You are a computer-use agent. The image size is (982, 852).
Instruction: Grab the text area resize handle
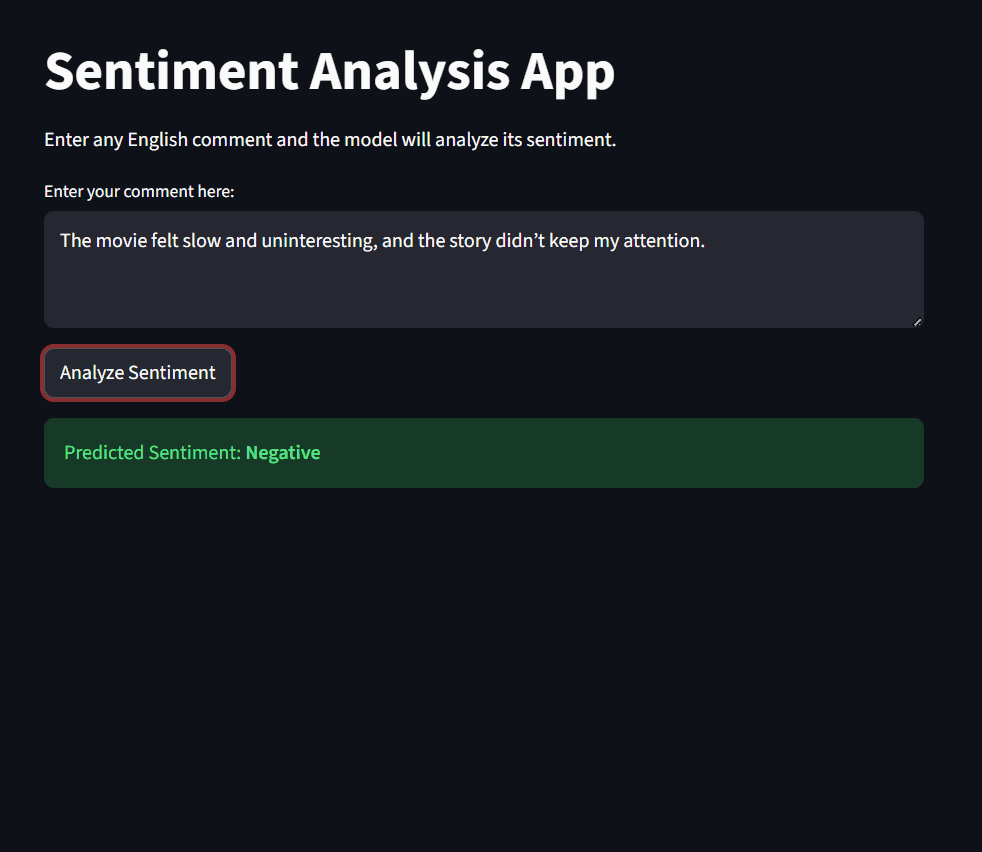(x=917, y=321)
